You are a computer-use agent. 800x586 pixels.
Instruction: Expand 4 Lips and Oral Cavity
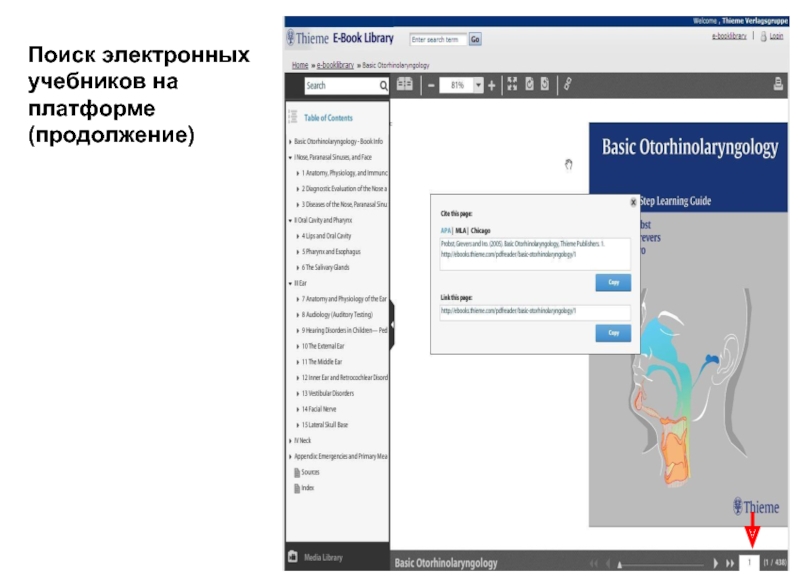(298, 236)
